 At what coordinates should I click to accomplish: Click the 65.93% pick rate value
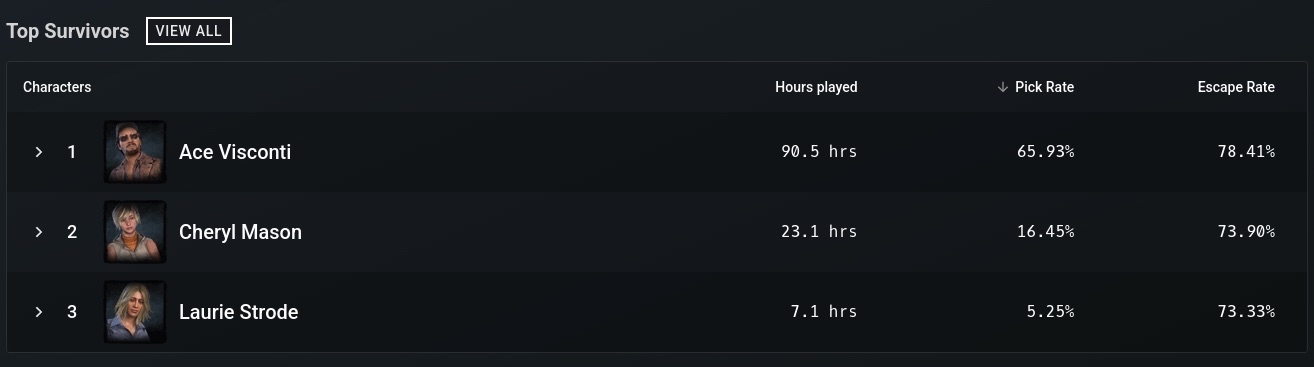(x=1046, y=152)
